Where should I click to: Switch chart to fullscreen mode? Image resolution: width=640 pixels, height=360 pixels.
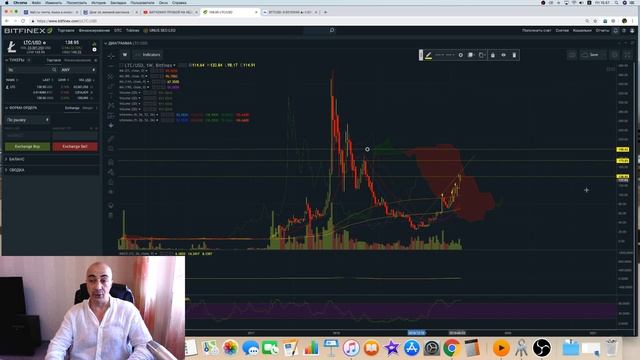627,55
